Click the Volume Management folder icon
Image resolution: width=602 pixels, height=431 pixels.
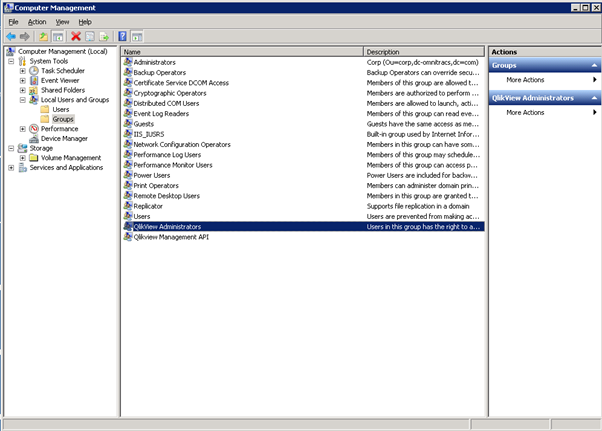tap(34, 158)
